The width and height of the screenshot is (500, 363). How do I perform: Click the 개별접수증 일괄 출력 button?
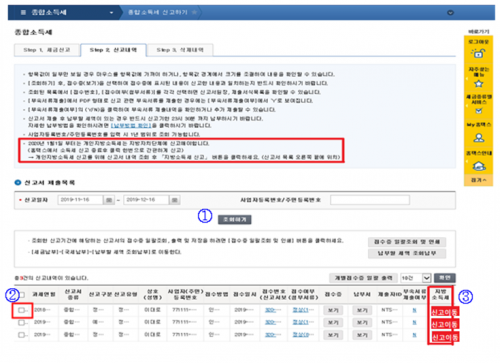363,278
